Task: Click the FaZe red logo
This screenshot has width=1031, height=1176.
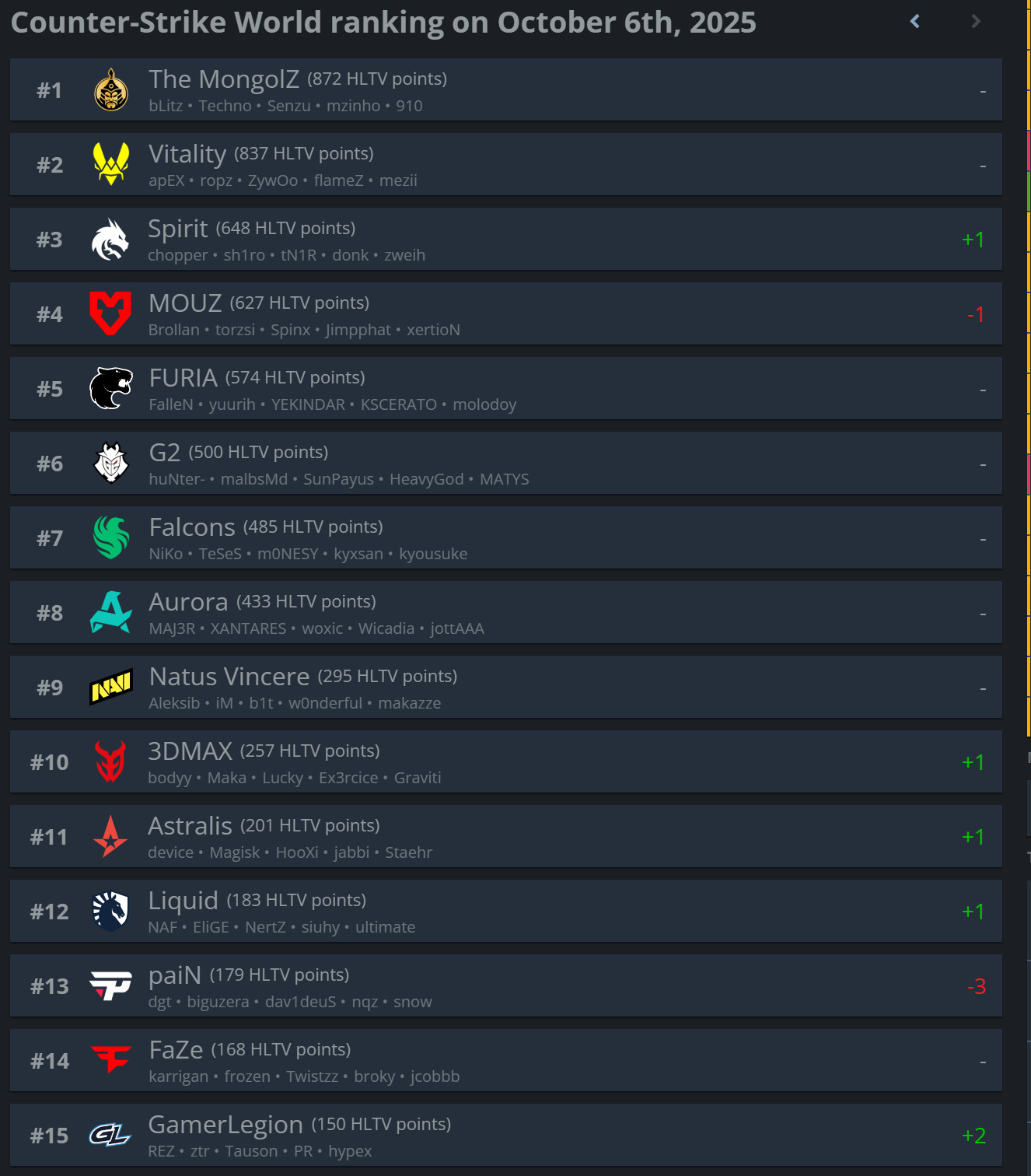Action: pos(111,1059)
